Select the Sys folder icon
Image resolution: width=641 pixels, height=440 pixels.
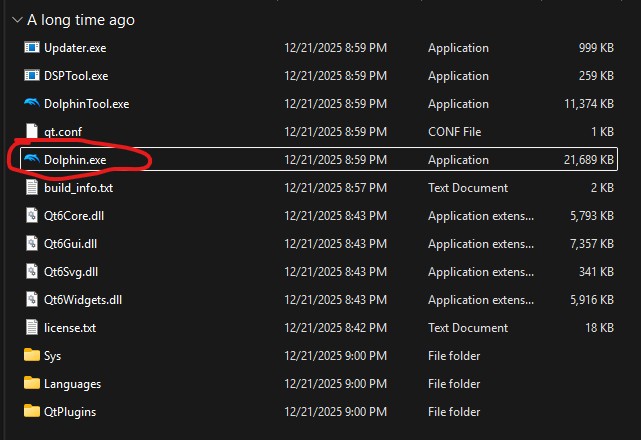[x=31, y=356]
